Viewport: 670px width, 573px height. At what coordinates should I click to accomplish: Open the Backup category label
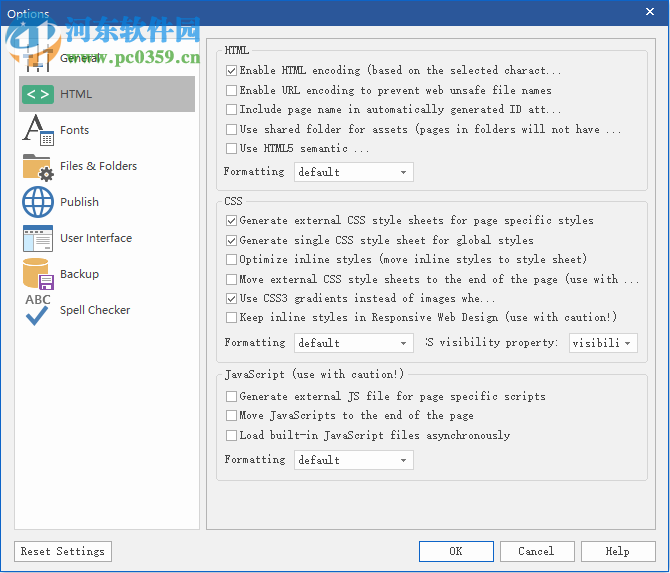pyautogui.click(x=79, y=274)
